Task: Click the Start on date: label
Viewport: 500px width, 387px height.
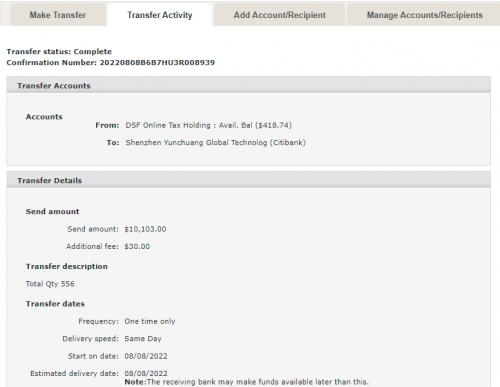Action: click(x=93, y=356)
